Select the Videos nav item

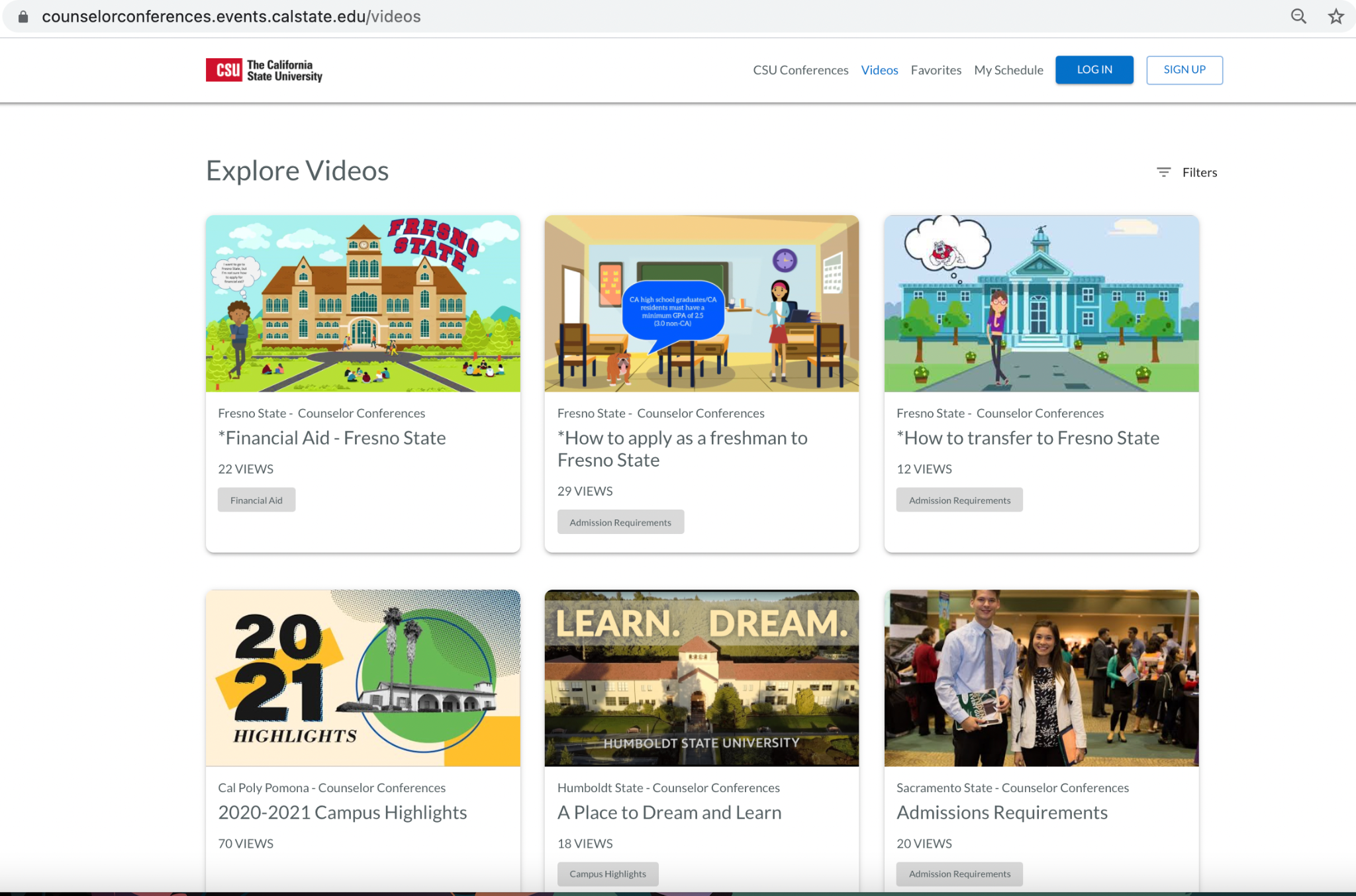point(879,70)
